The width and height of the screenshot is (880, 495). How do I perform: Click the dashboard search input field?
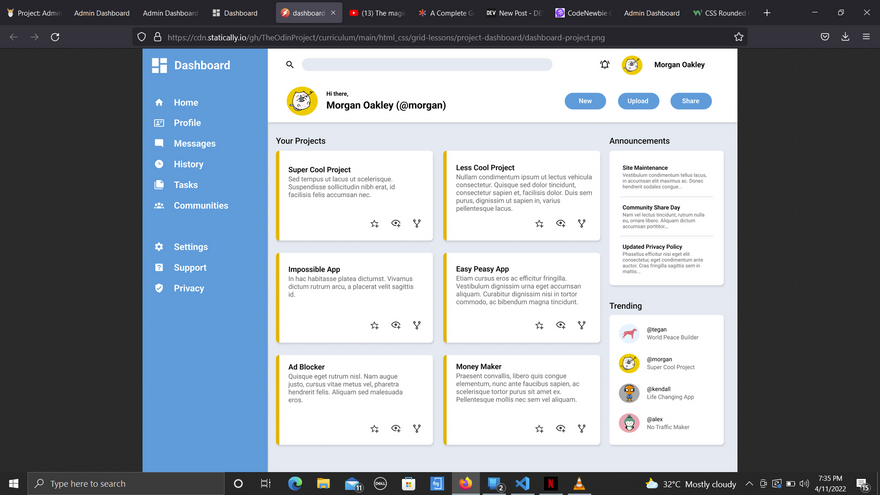click(x=427, y=65)
